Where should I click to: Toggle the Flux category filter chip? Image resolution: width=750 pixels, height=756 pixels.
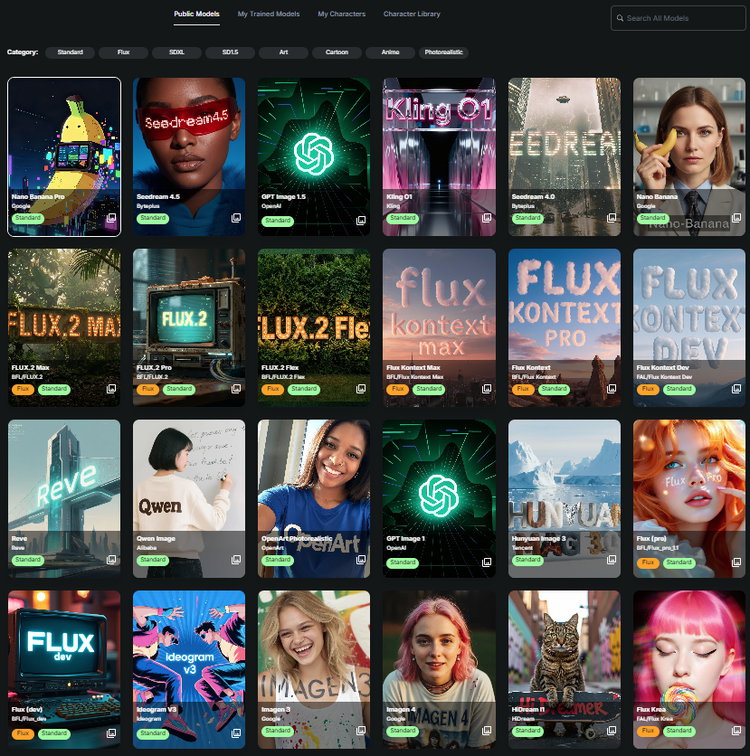123,52
